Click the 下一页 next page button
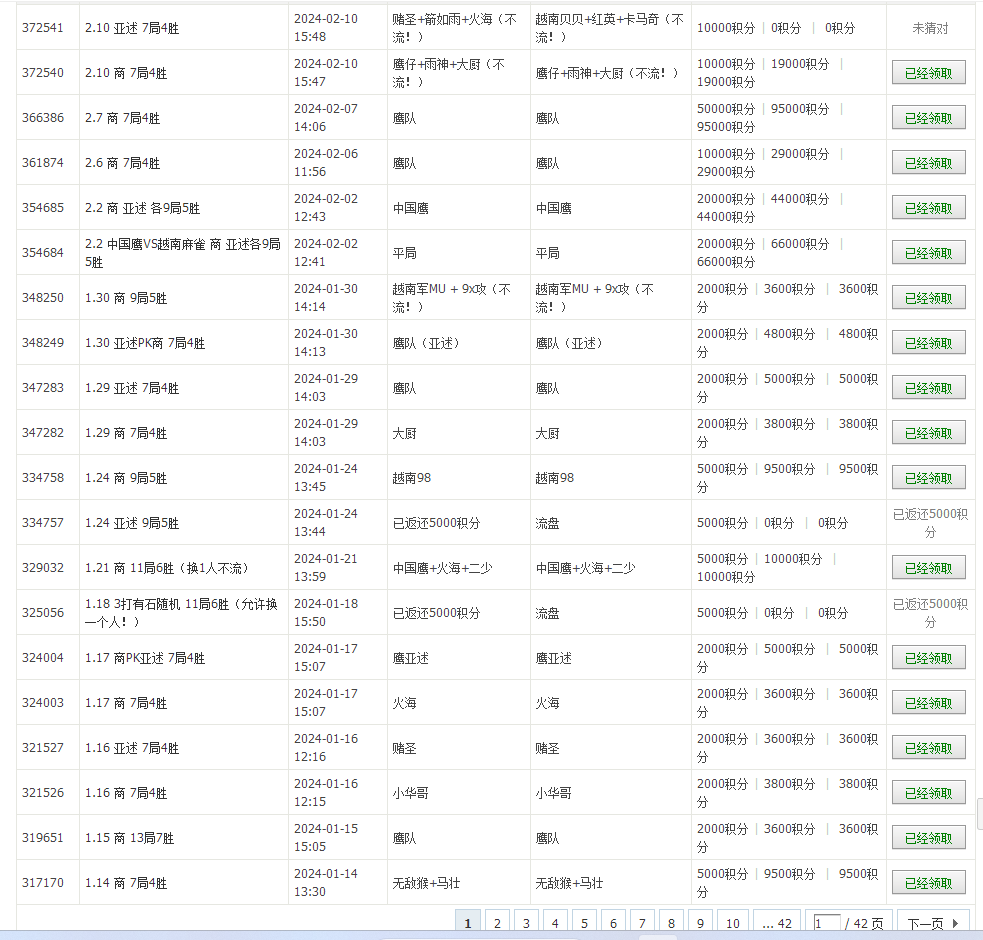Image resolution: width=983 pixels, height=940 pixels. point(932,923)
